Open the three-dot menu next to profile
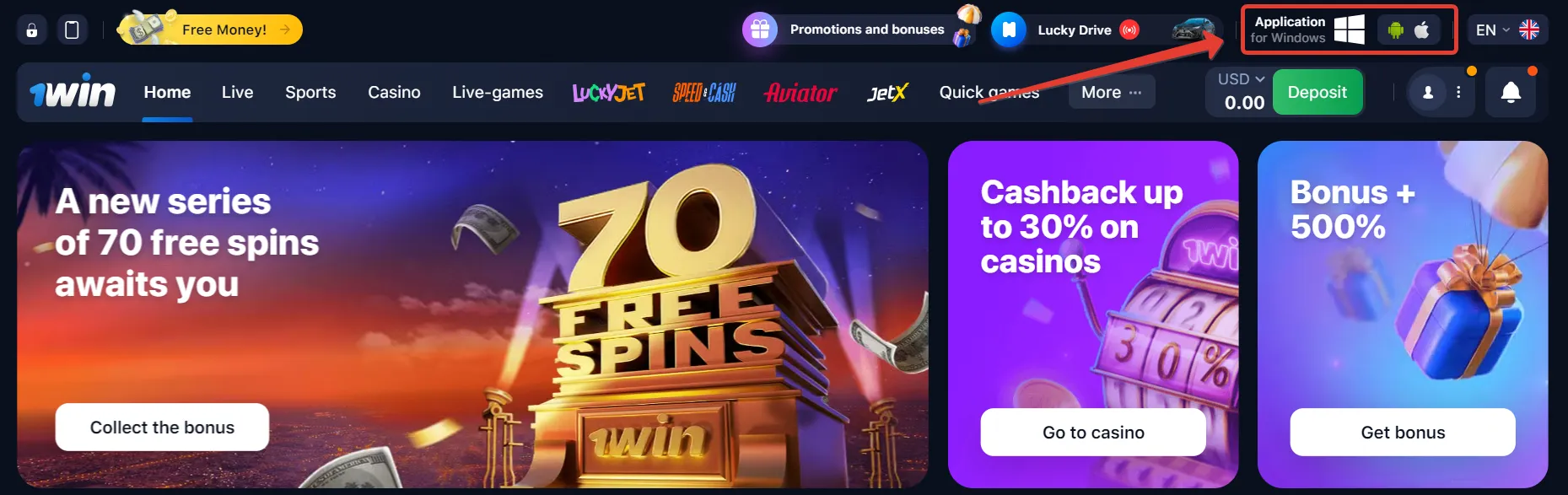This screenshot has width=1568, height=495. click(x=1458, y=92)
